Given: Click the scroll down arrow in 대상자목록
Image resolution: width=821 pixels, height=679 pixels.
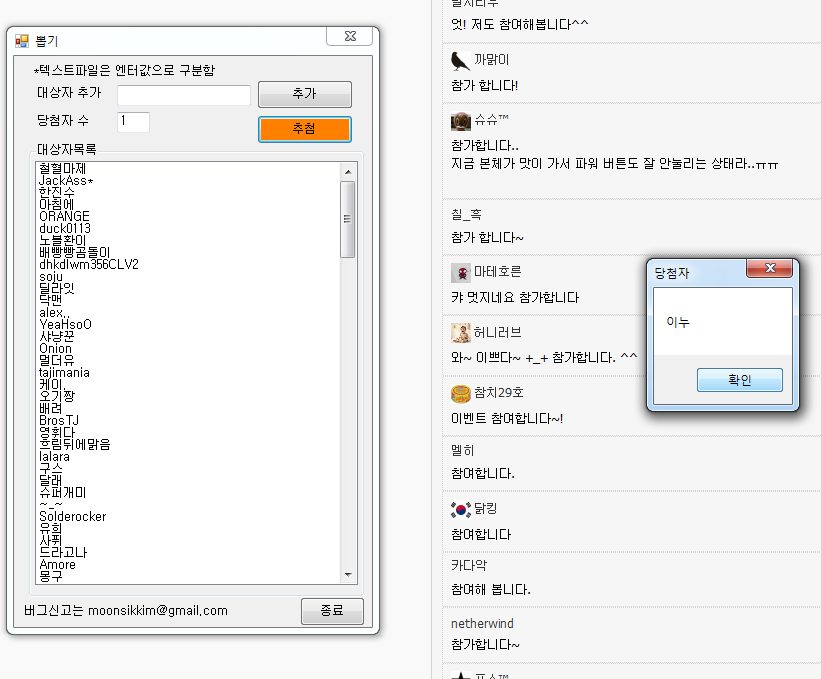Looking at the screenshot, I should pos(348,575).
